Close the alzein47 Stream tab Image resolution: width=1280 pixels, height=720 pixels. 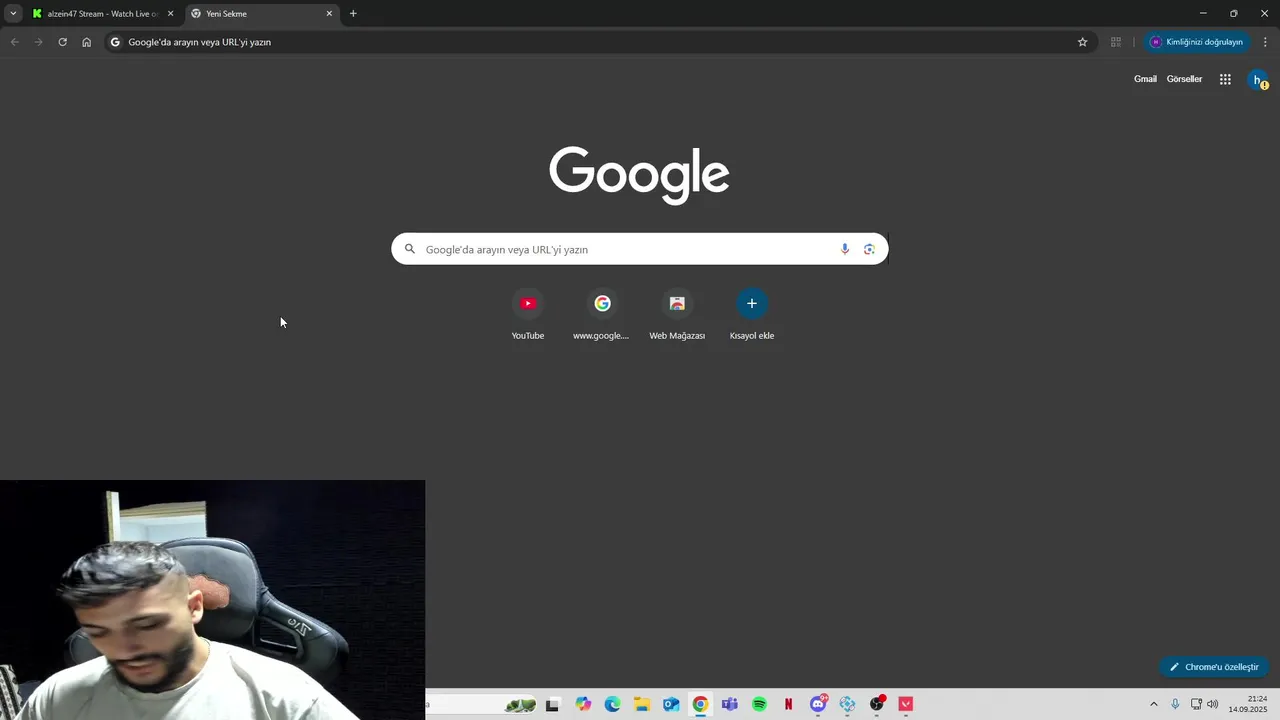pos(170,14)
